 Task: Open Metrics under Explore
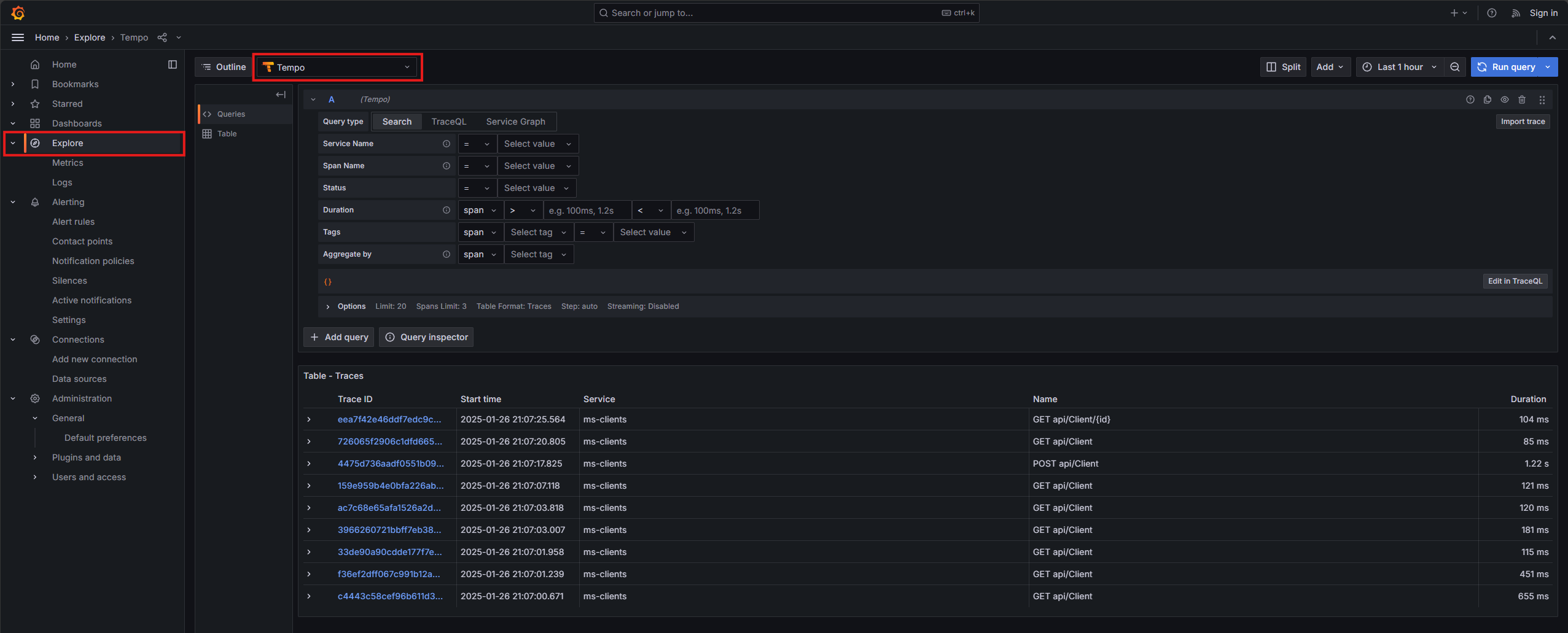(68, 163)
